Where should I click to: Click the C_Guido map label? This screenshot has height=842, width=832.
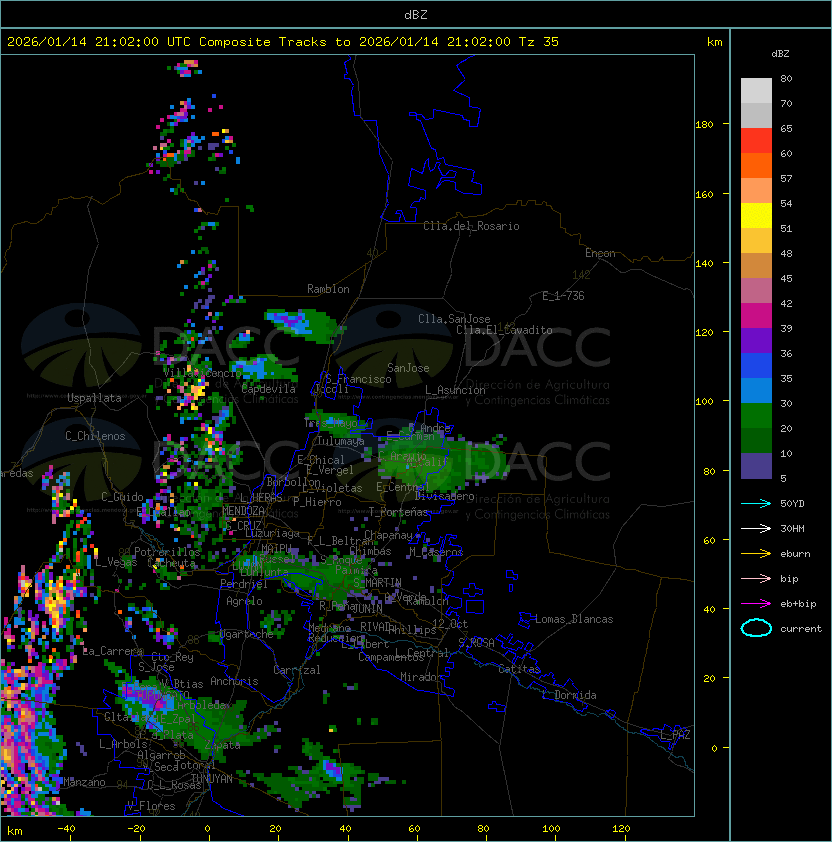pyautogui.click(x=122, y=497)
